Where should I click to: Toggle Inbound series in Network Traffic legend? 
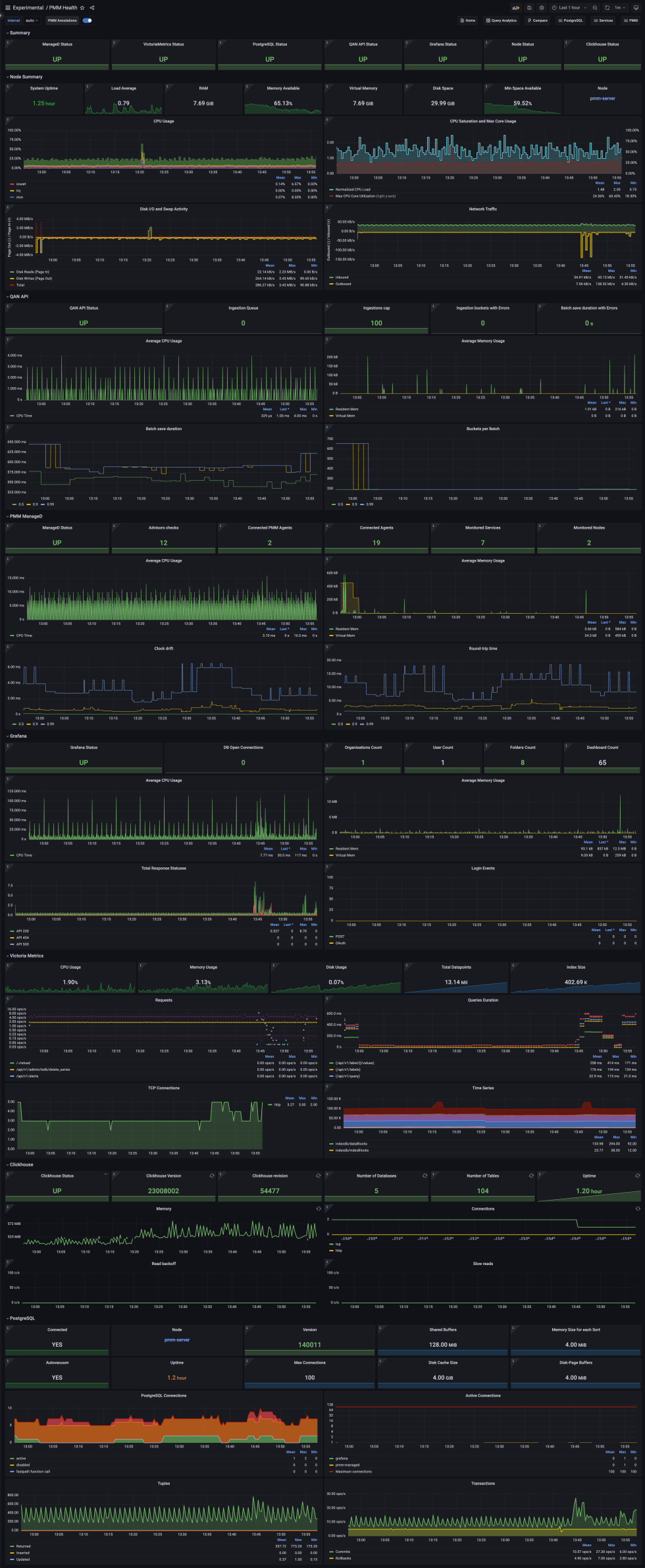[342, 277]
